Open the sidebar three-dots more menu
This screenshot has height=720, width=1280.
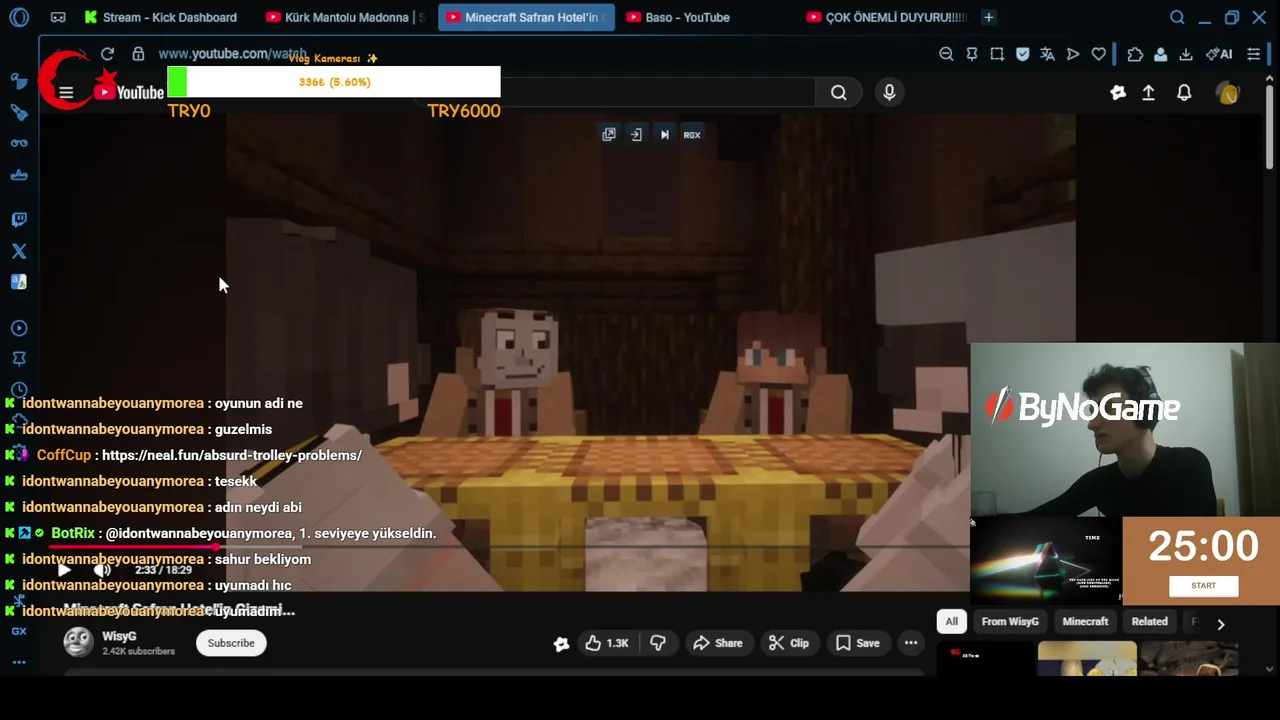tap(18, 662)
